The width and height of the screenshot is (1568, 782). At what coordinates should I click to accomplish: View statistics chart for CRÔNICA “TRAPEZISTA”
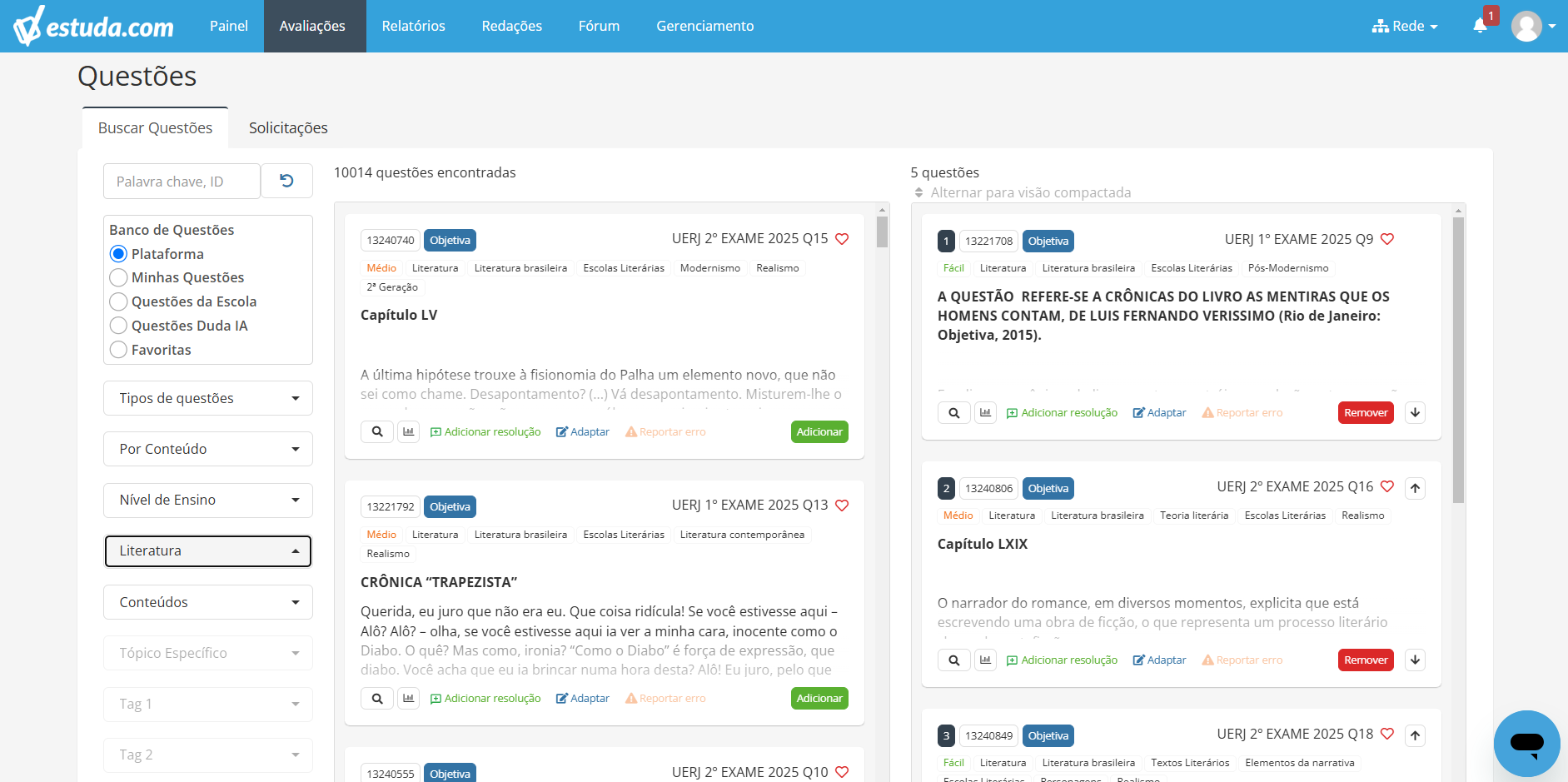click(408, 698)
